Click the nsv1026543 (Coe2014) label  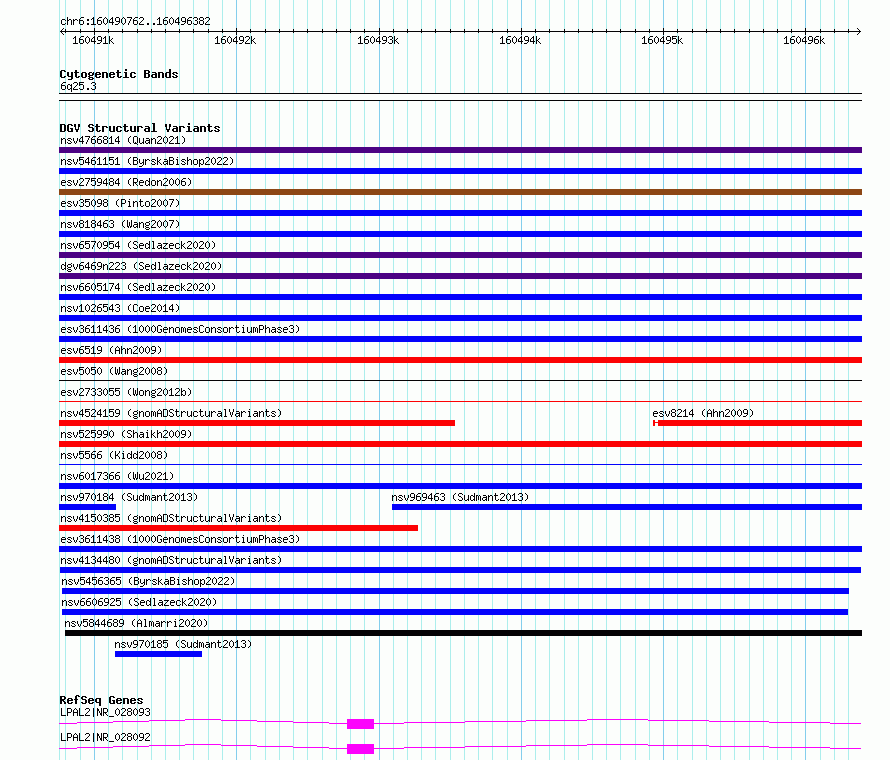coord(120,308)
